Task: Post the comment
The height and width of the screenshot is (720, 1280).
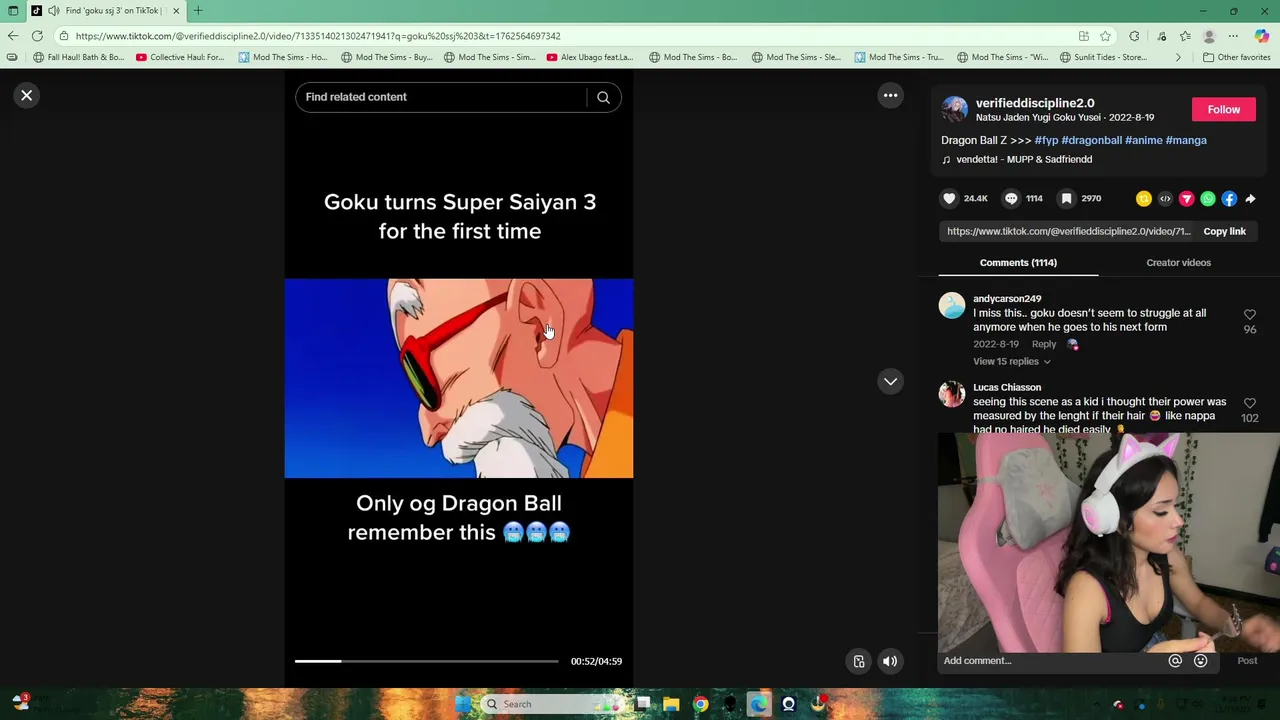Action: 1247,661
